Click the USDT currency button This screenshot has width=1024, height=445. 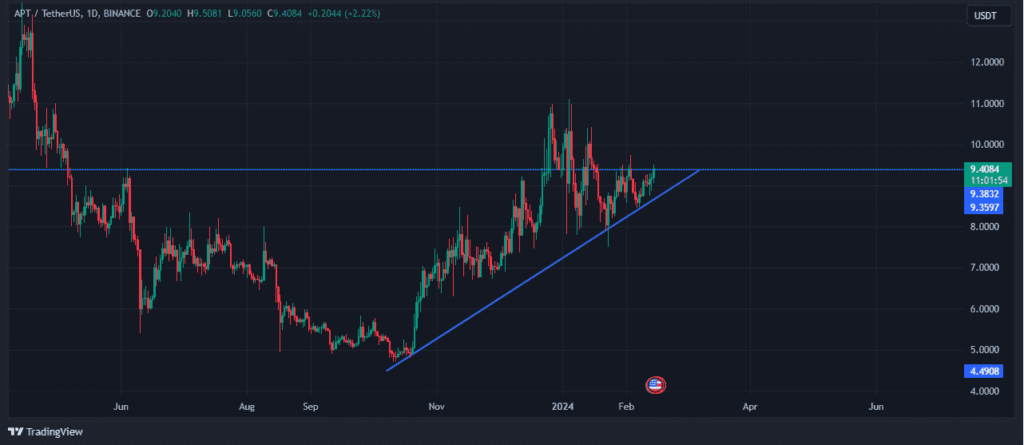[x=989, y=17]
